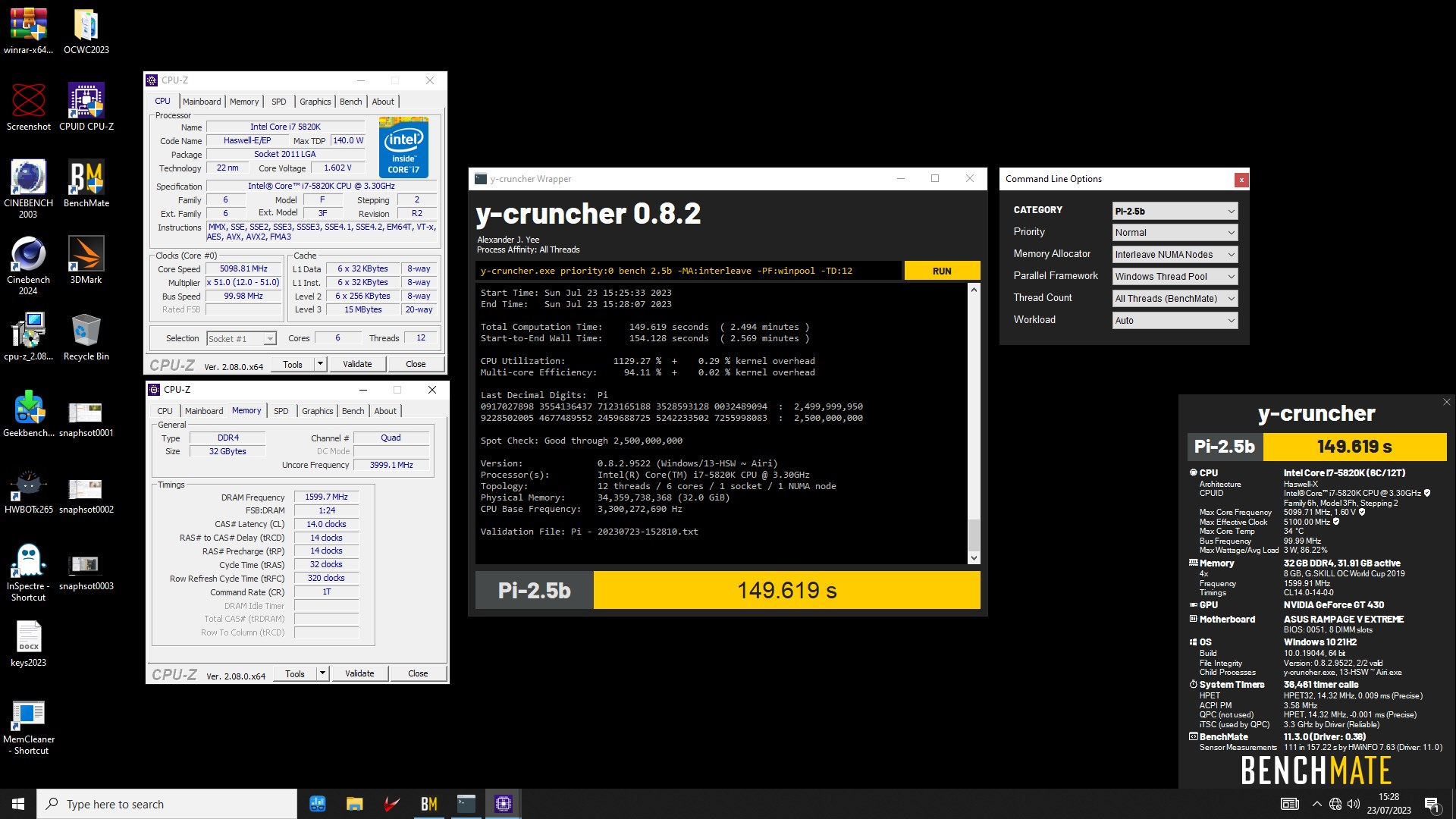Click Close in bottom CPU-Z window
This screenshot has width=1456, height=819.
418,673
